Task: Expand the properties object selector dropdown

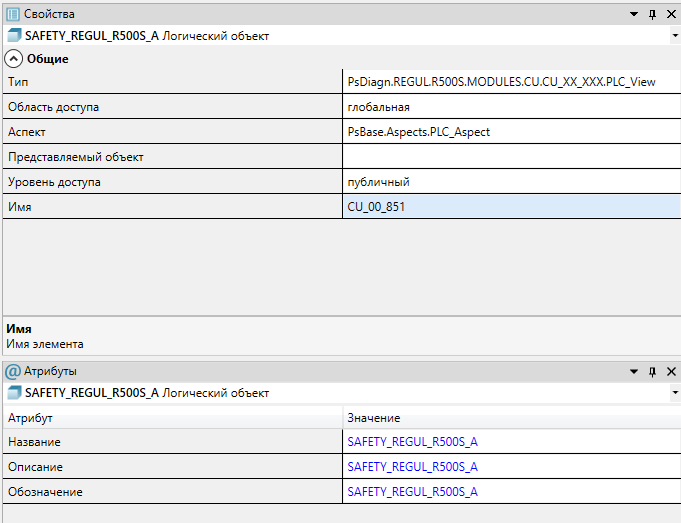Action: tap(675, 36)
